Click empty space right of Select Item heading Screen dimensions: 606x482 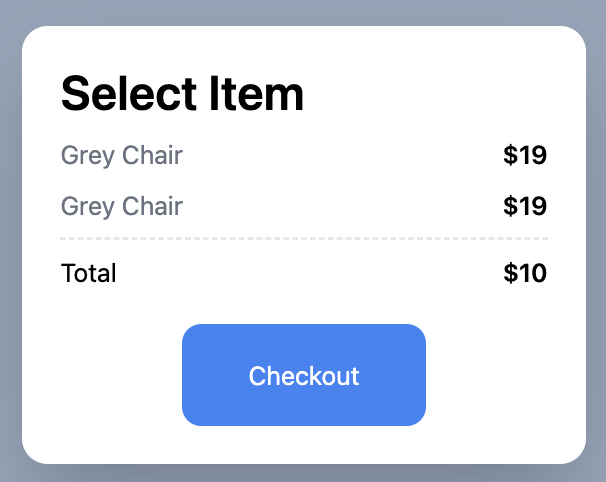point(425,94)
